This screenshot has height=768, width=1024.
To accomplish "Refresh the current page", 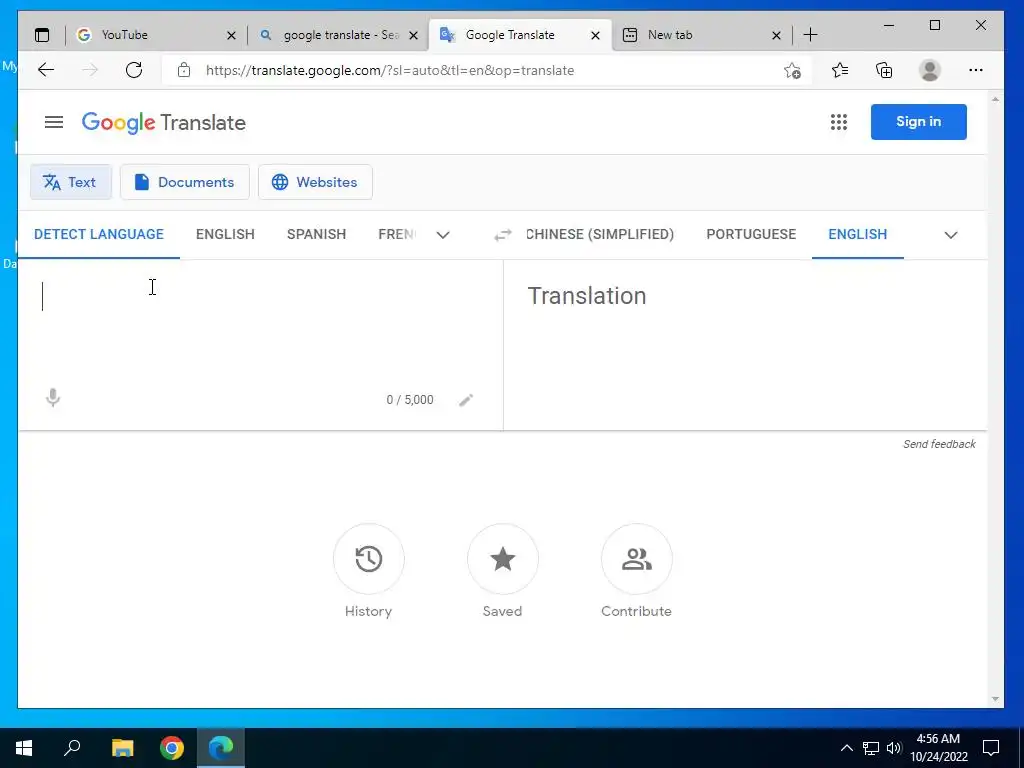I will tap(134, 70).
